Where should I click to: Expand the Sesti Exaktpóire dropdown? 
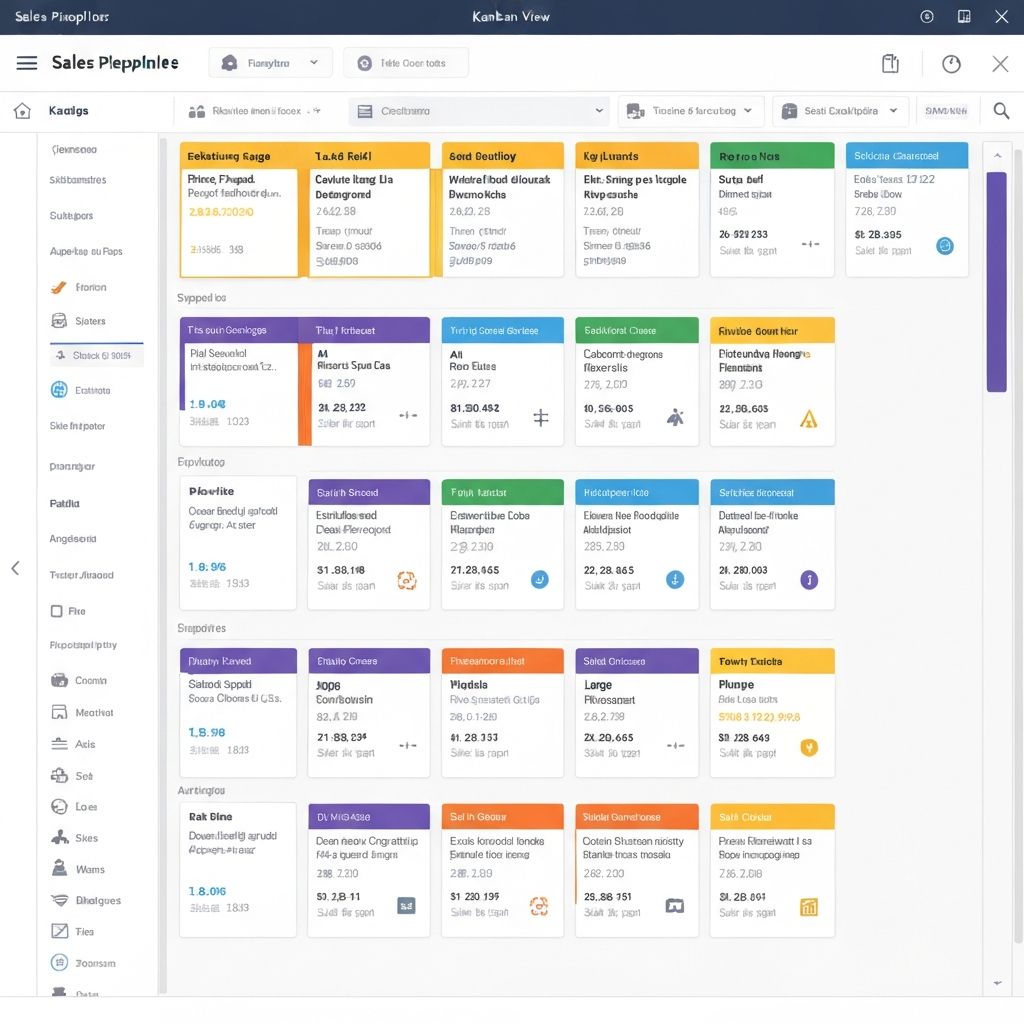(842, 111)
